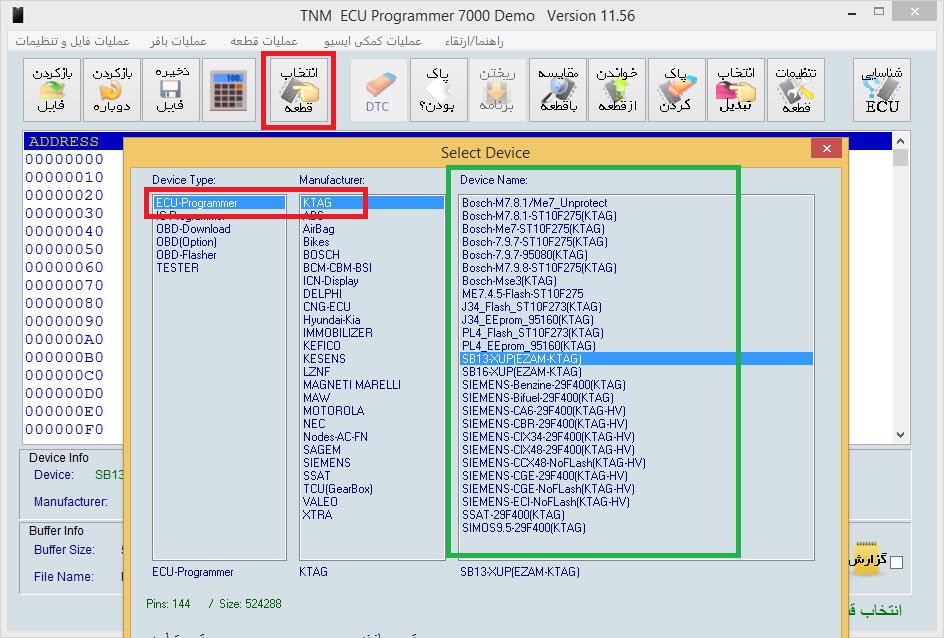Select AirBag in the Manufacturer list
944x638 pixels.
(x=318, y=229)
